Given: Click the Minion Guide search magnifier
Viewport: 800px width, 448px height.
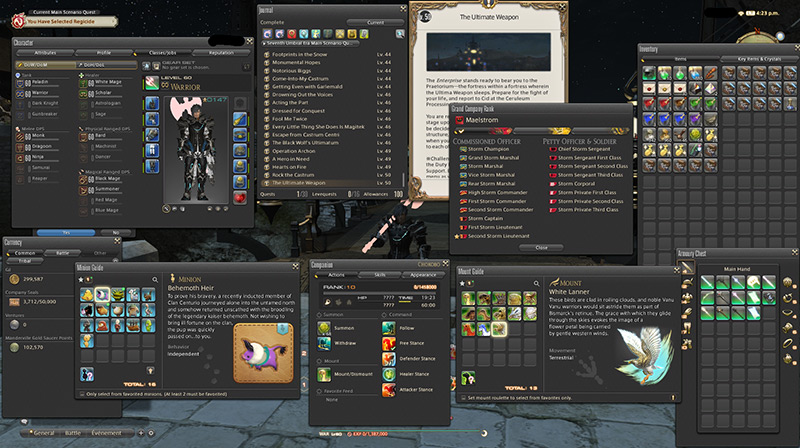Looking at the screenshot, I should (x=155, y=280).
